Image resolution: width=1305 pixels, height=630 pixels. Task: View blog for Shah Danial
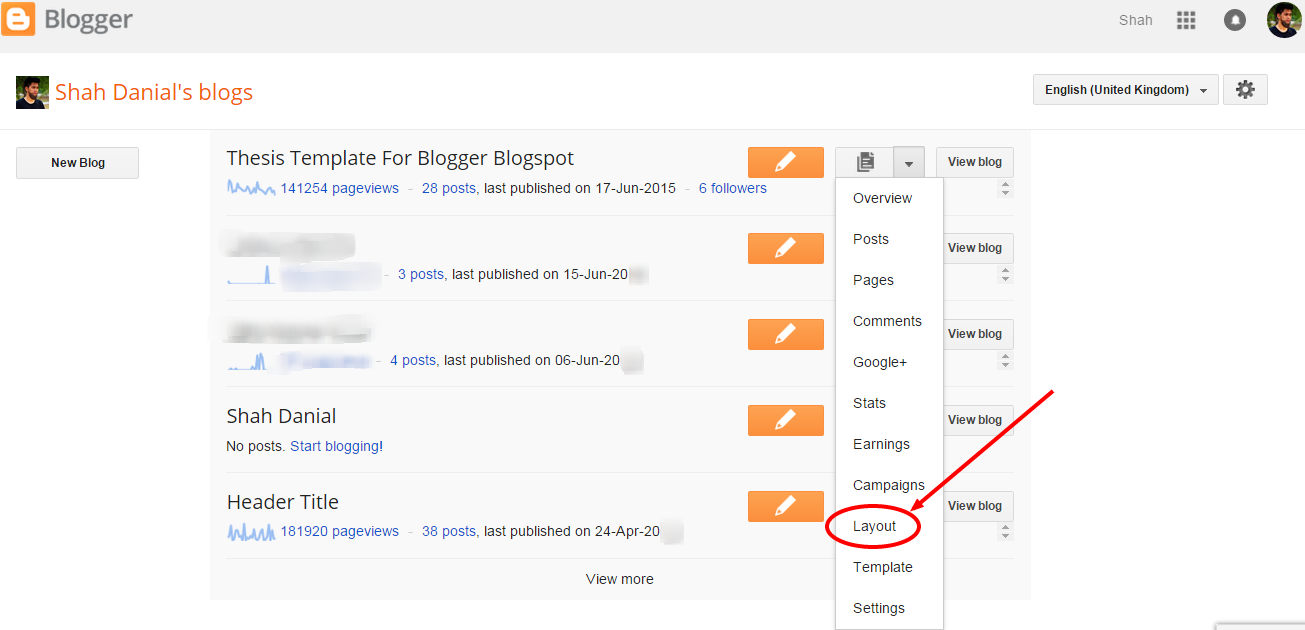tap(975, 420)
